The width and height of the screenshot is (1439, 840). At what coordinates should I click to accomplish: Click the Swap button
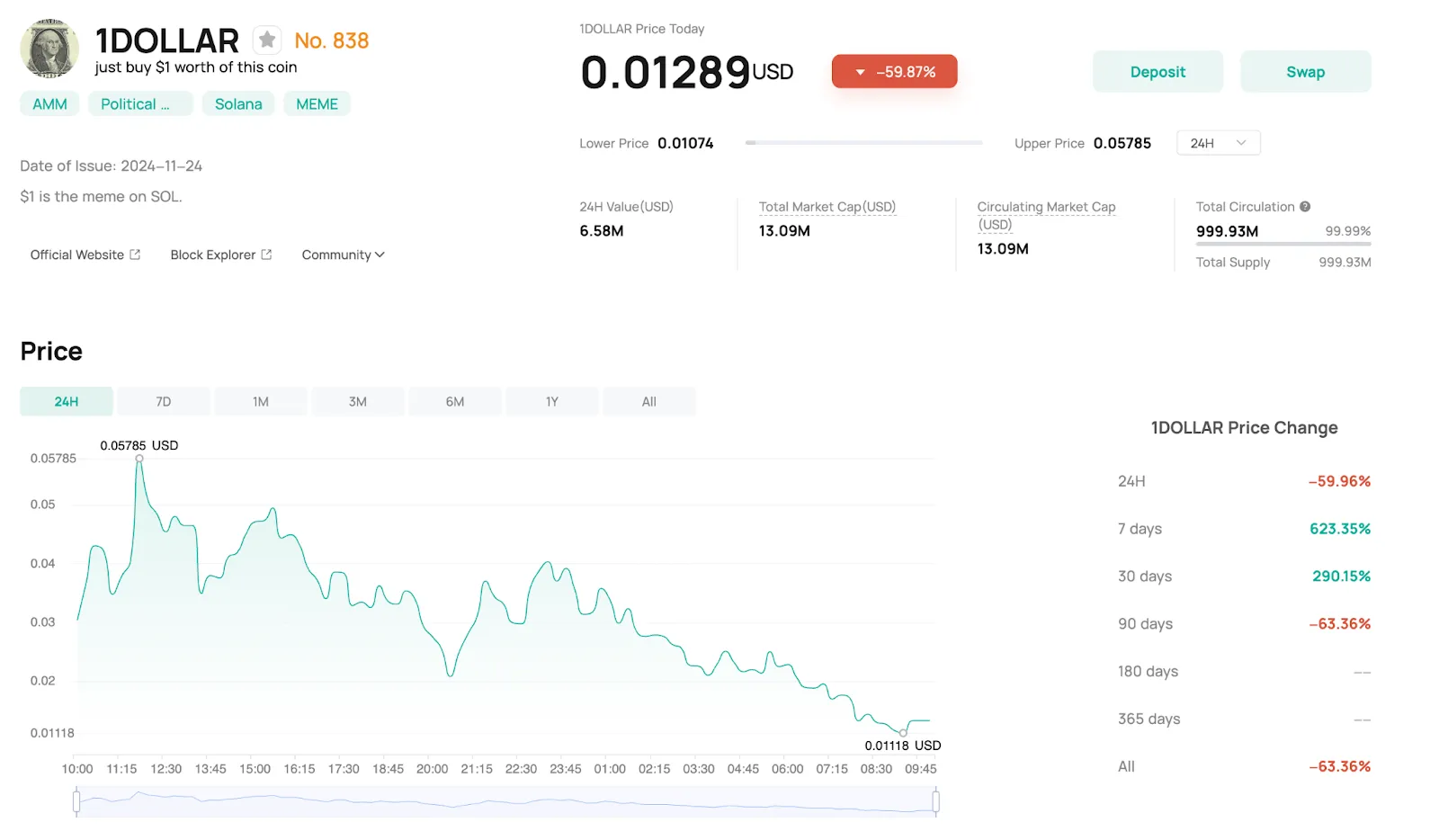1305,72
